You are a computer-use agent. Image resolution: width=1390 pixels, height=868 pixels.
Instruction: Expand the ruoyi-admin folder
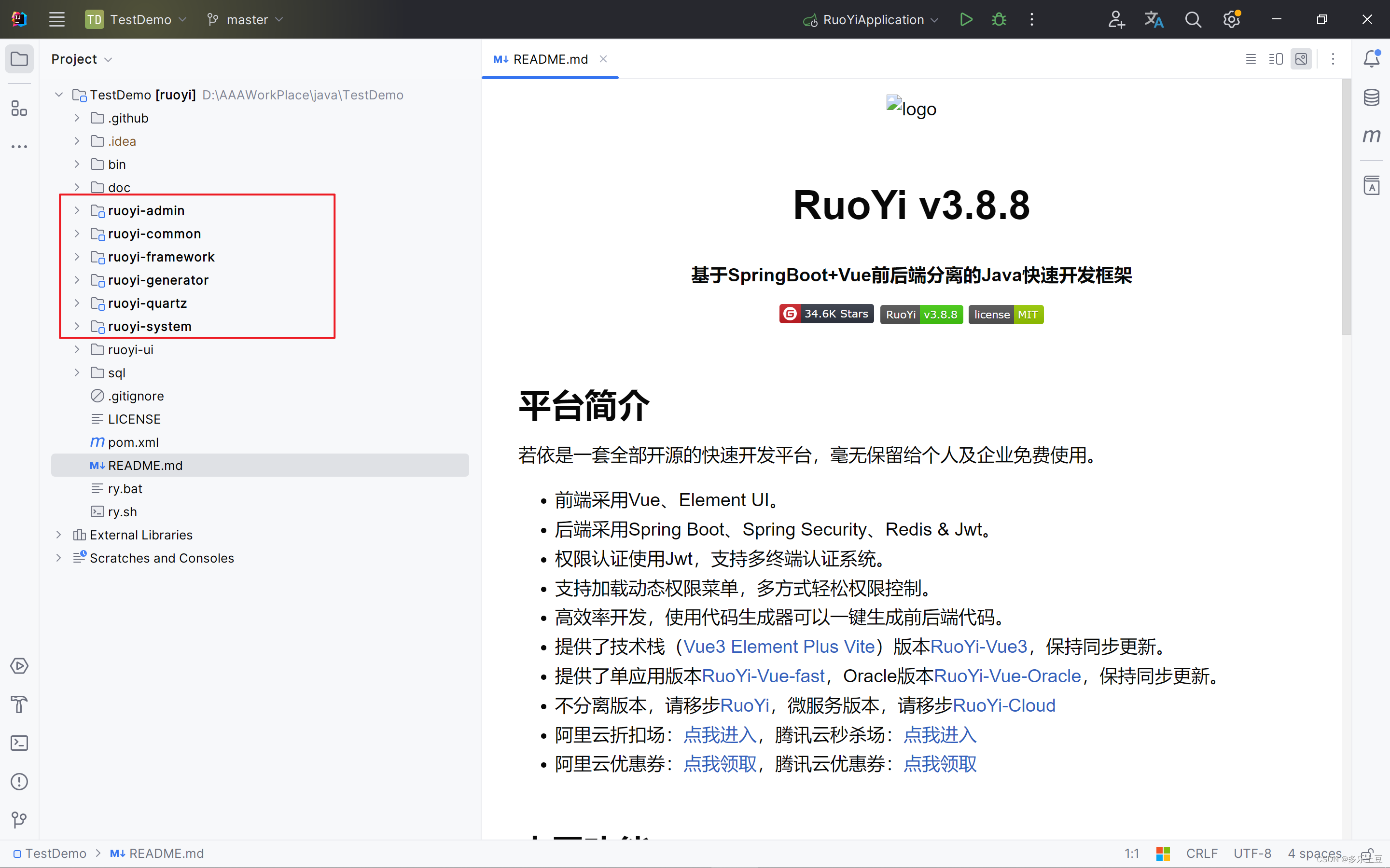click(78, 210)
